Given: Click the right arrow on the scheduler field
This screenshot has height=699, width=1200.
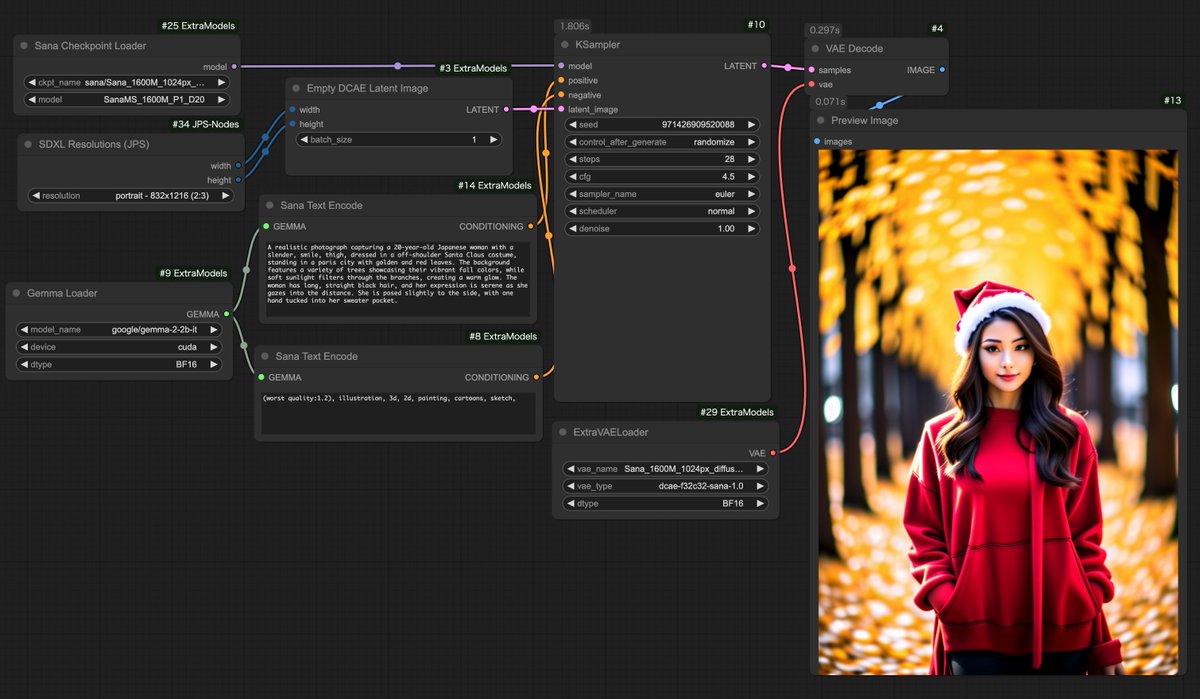Looking at the screenshot, I should coord(751,211).
